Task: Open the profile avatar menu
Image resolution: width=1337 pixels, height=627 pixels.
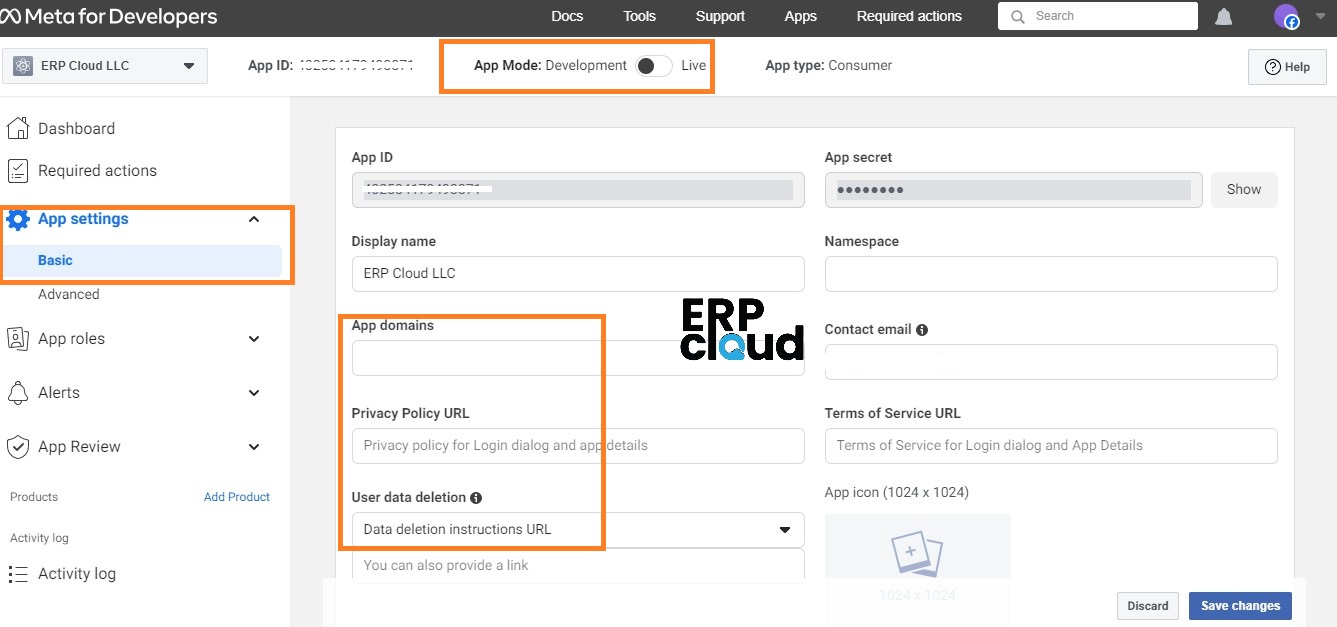Action: (x=1286, y=17)
